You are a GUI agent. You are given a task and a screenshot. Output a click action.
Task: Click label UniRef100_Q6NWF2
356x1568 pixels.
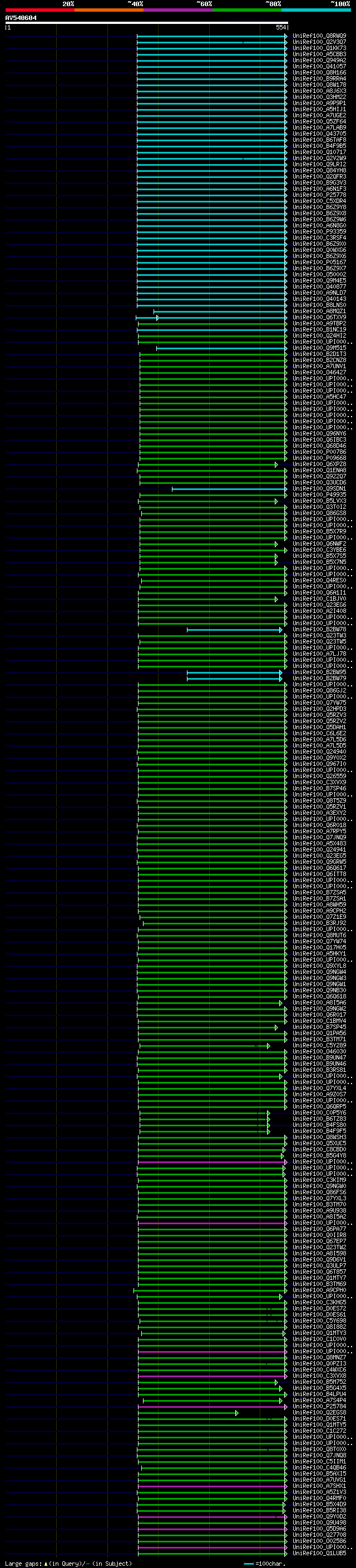(x=319, y=543)
